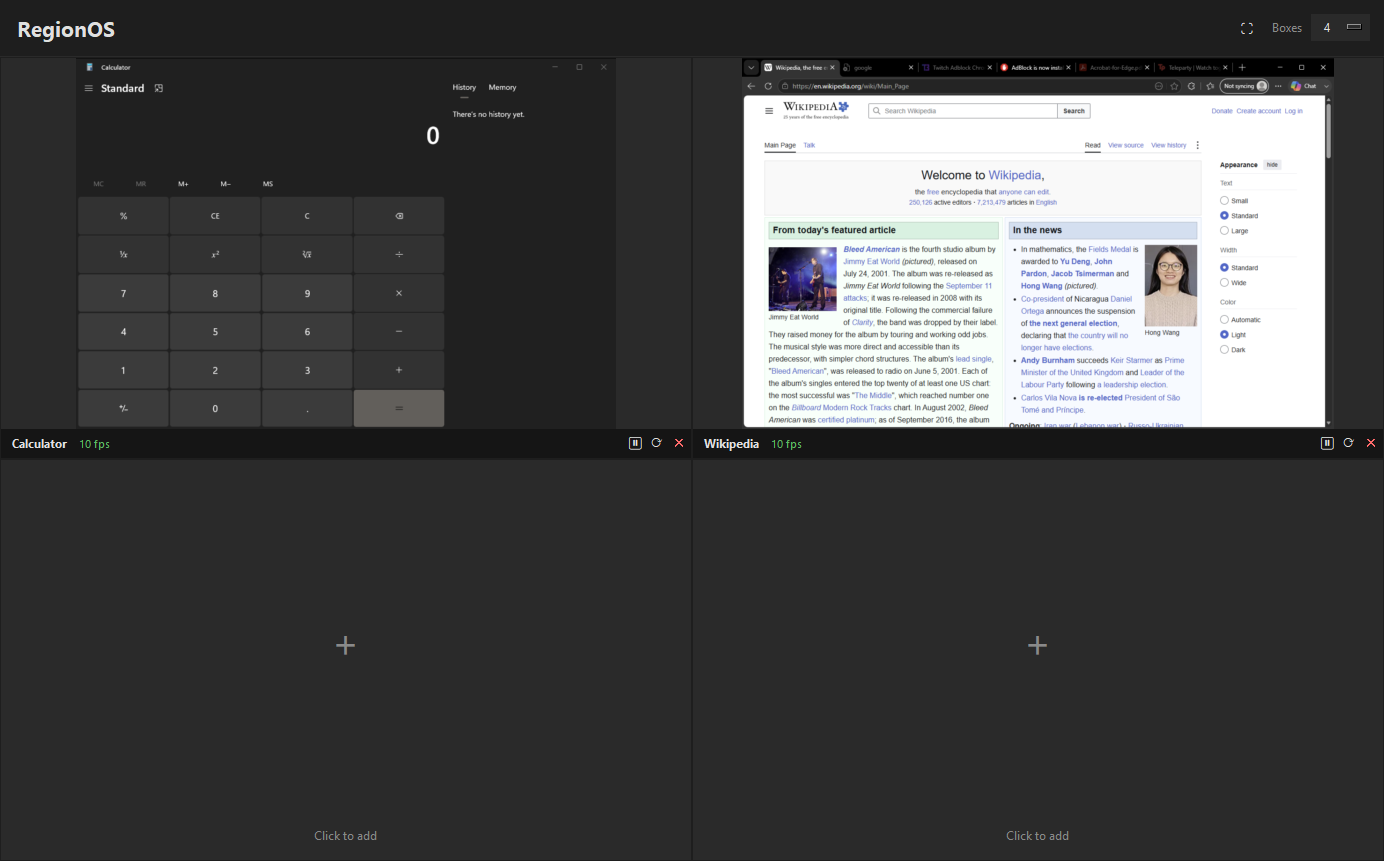The height and width of the screenshot is (861, 1384).
Task: Open the Calculator hamburger navigation menu
Action: tap(88, 88)
